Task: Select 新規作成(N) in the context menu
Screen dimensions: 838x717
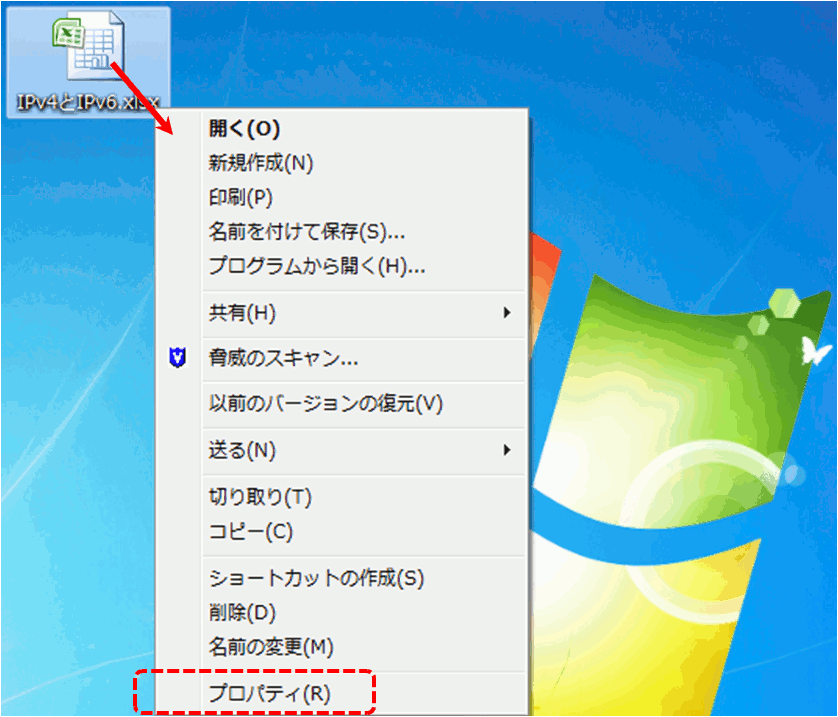Action: pyautogui.click(x=260, y=162)
